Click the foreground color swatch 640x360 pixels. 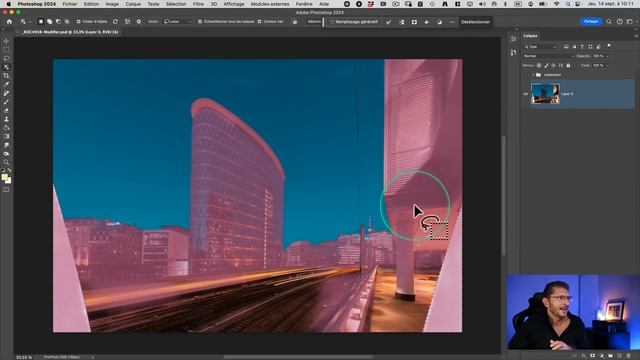click(4, 177)
